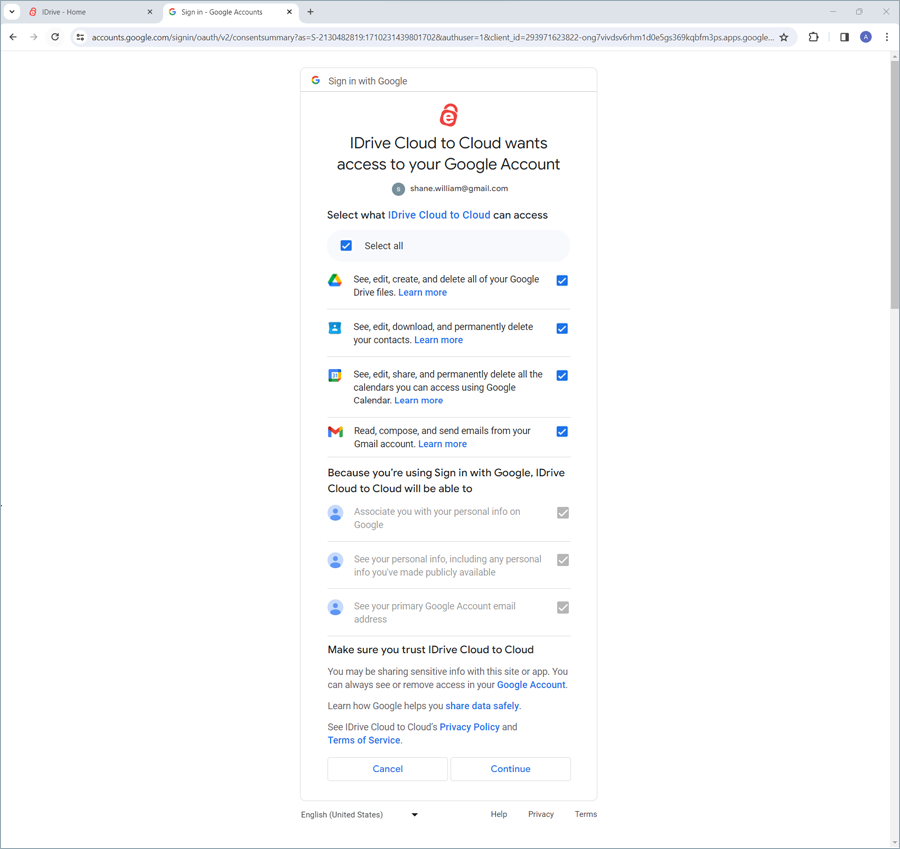The width and height of the screenshot is (900, 849).
Task: Uncheck the contacts access checkbox
Action: tap(562, 328)
